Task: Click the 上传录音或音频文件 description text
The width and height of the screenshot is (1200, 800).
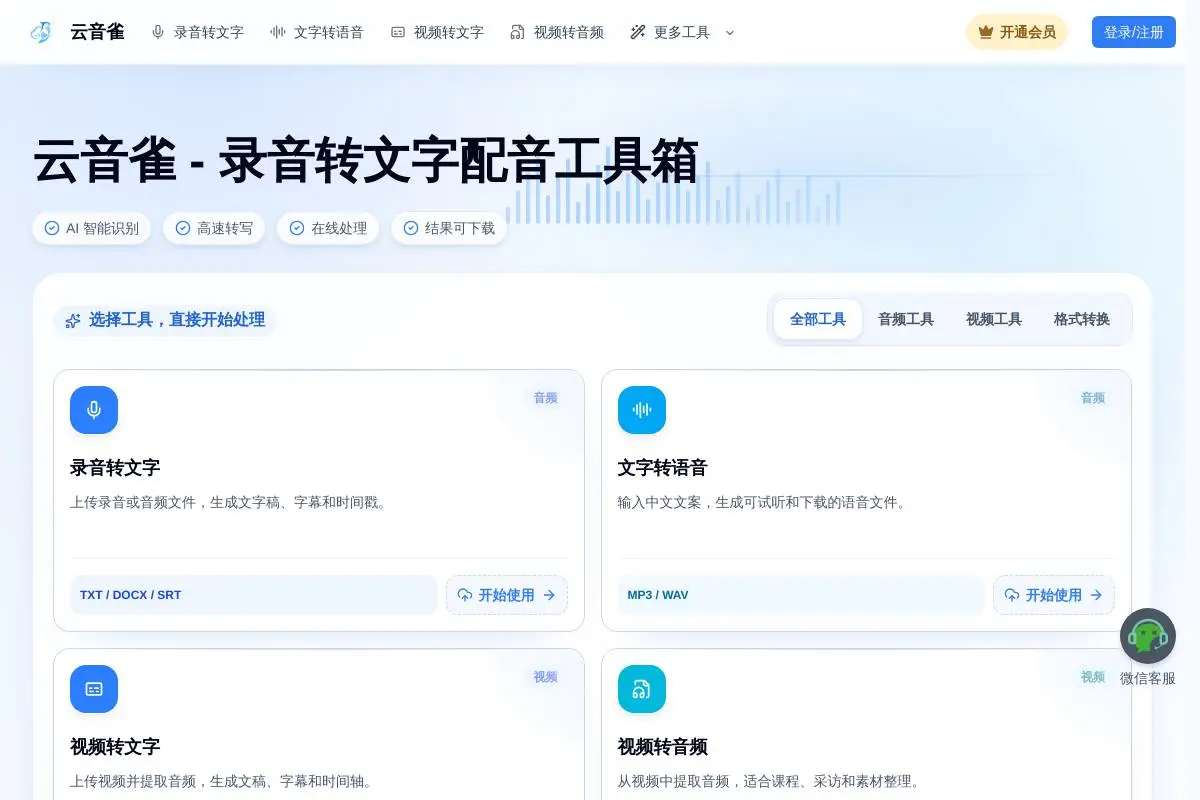Action: tap(228, 502)
